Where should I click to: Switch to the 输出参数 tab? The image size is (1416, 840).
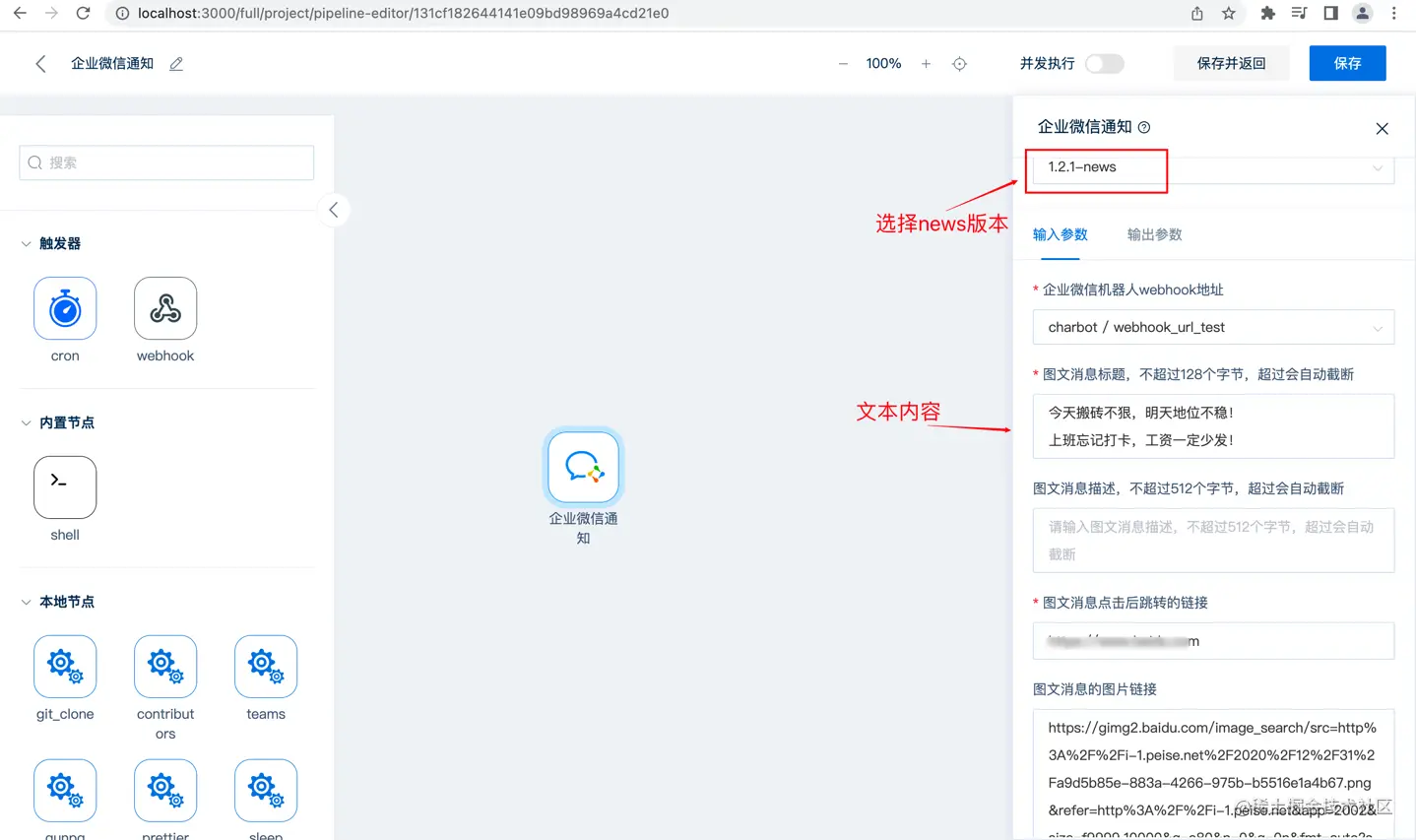click(1155, 234)
